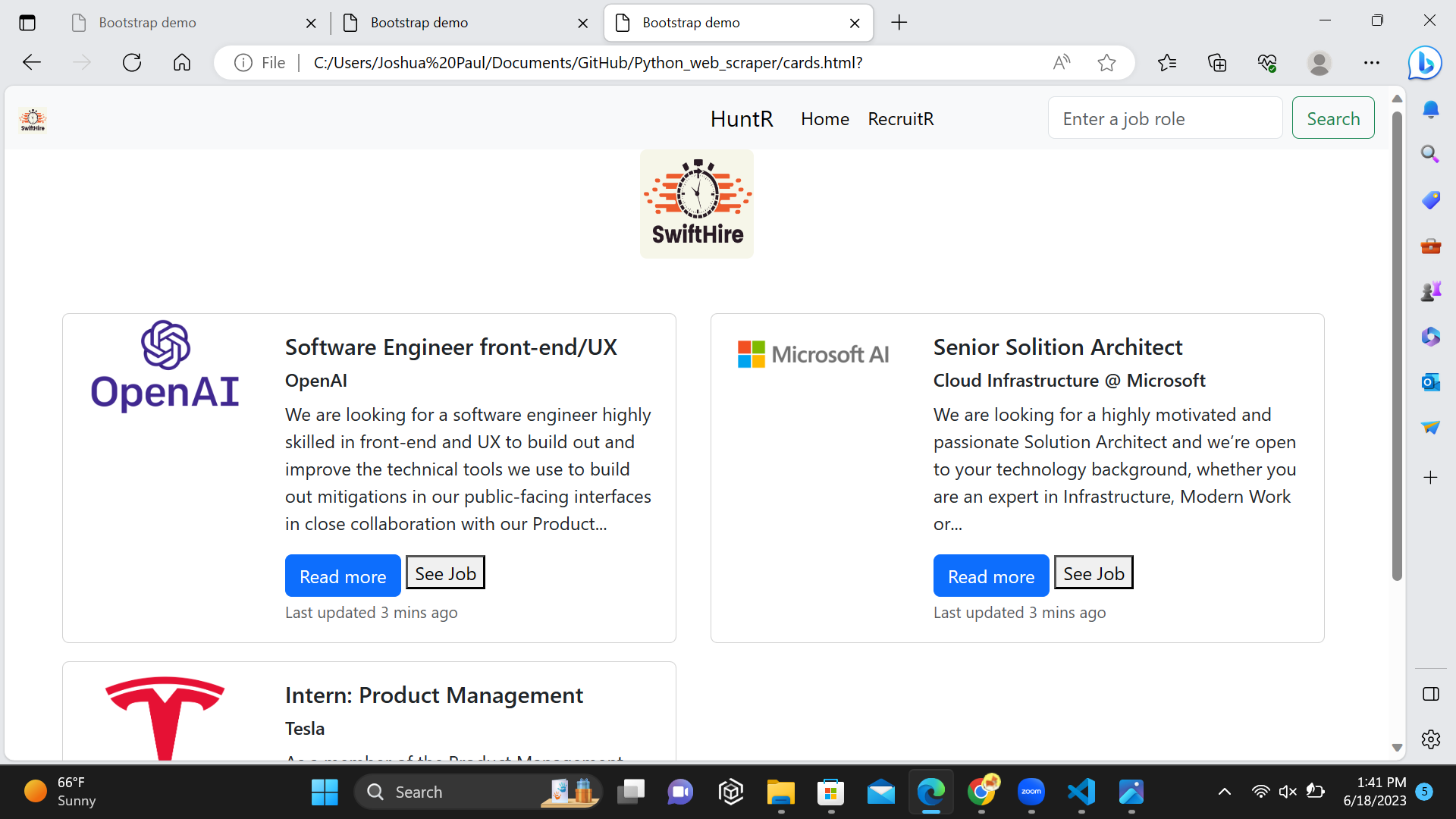This screenshot has height=819, width=1456.
Task: Add page to favorites star icon
Action: tap(1106, 63)
